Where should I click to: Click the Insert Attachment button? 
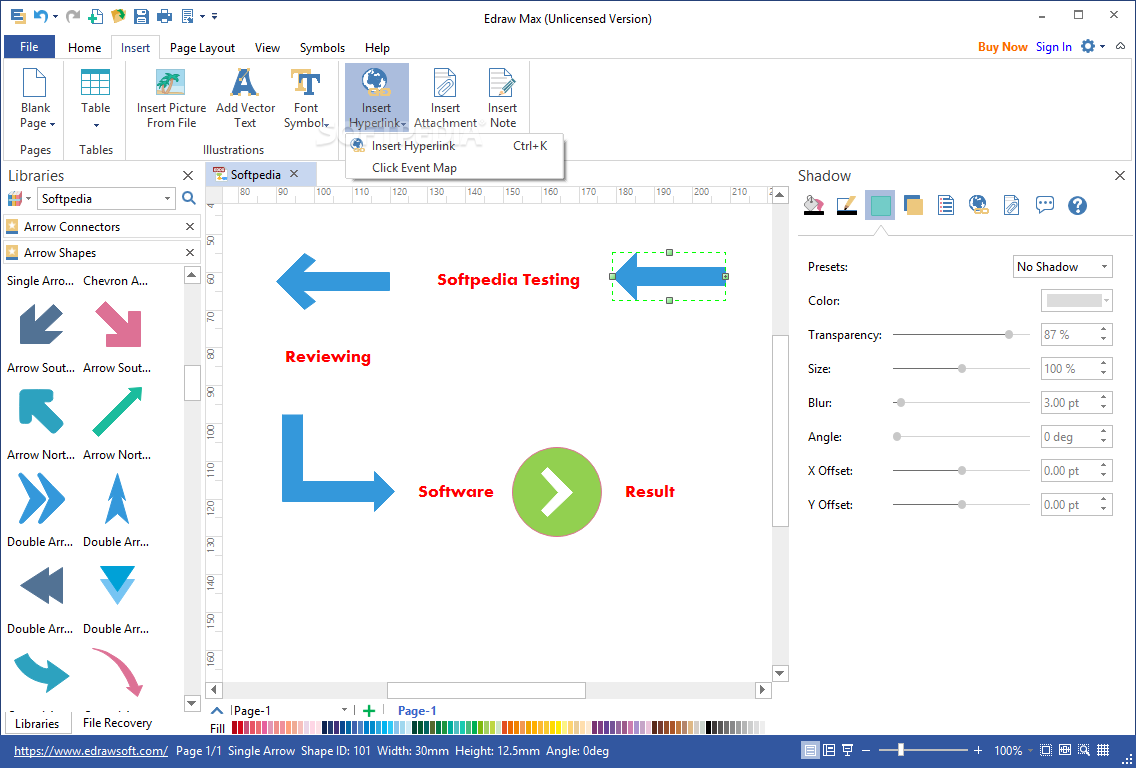coord(445,99)
